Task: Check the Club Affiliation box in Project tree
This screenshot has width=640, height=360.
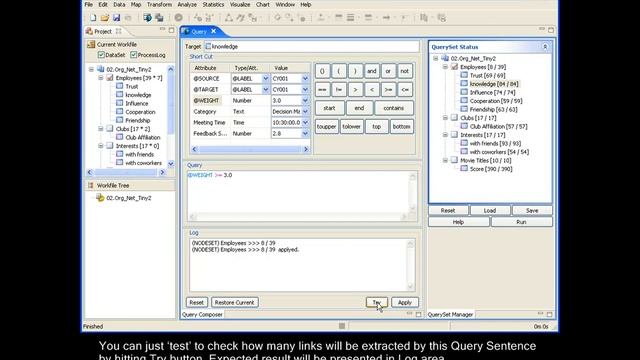Action: click(120, 137)
